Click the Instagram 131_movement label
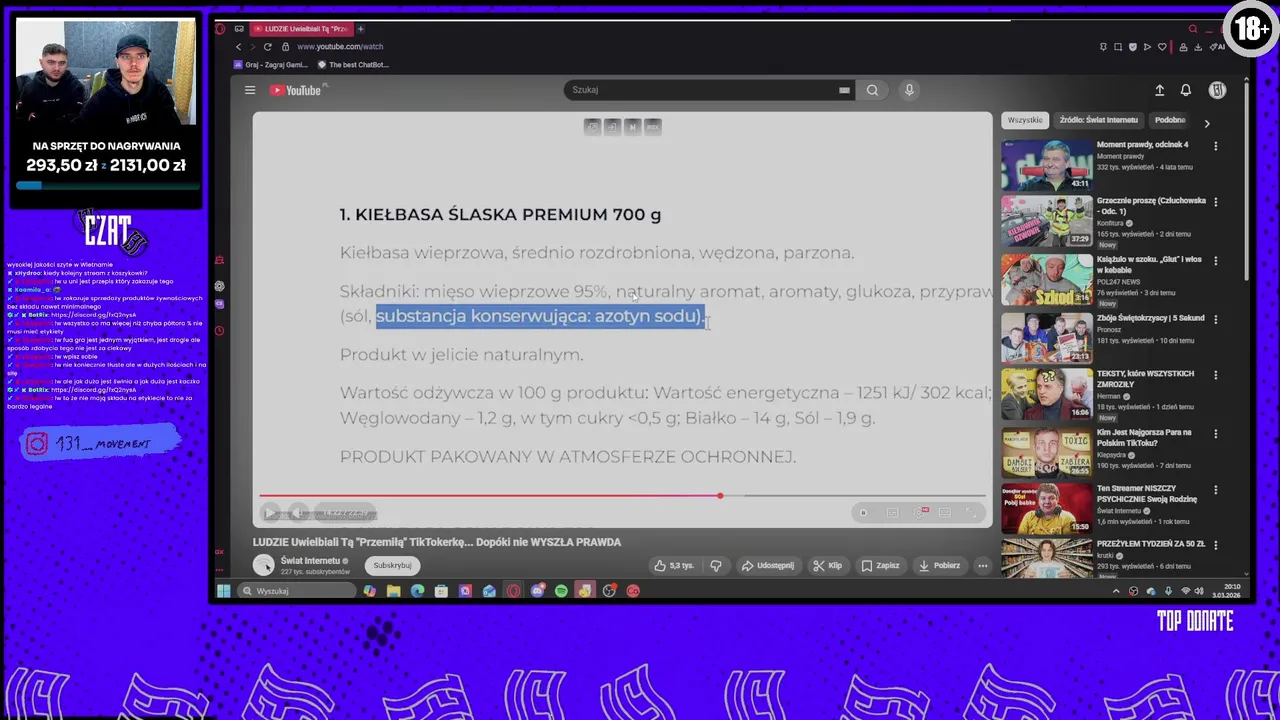The height and width of the screenshot is (720, 1280). [x=101, y=444]
